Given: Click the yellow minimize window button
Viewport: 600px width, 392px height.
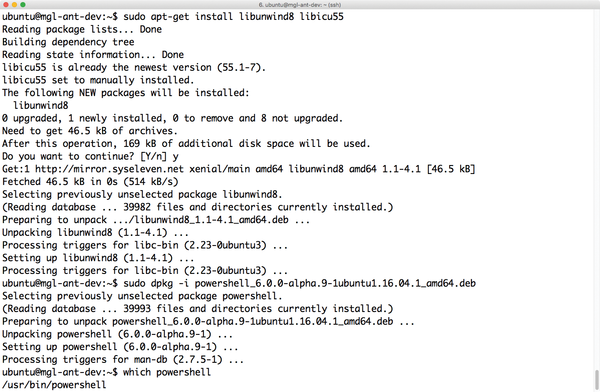Looking at the screenshot, I should pos(14,5).
